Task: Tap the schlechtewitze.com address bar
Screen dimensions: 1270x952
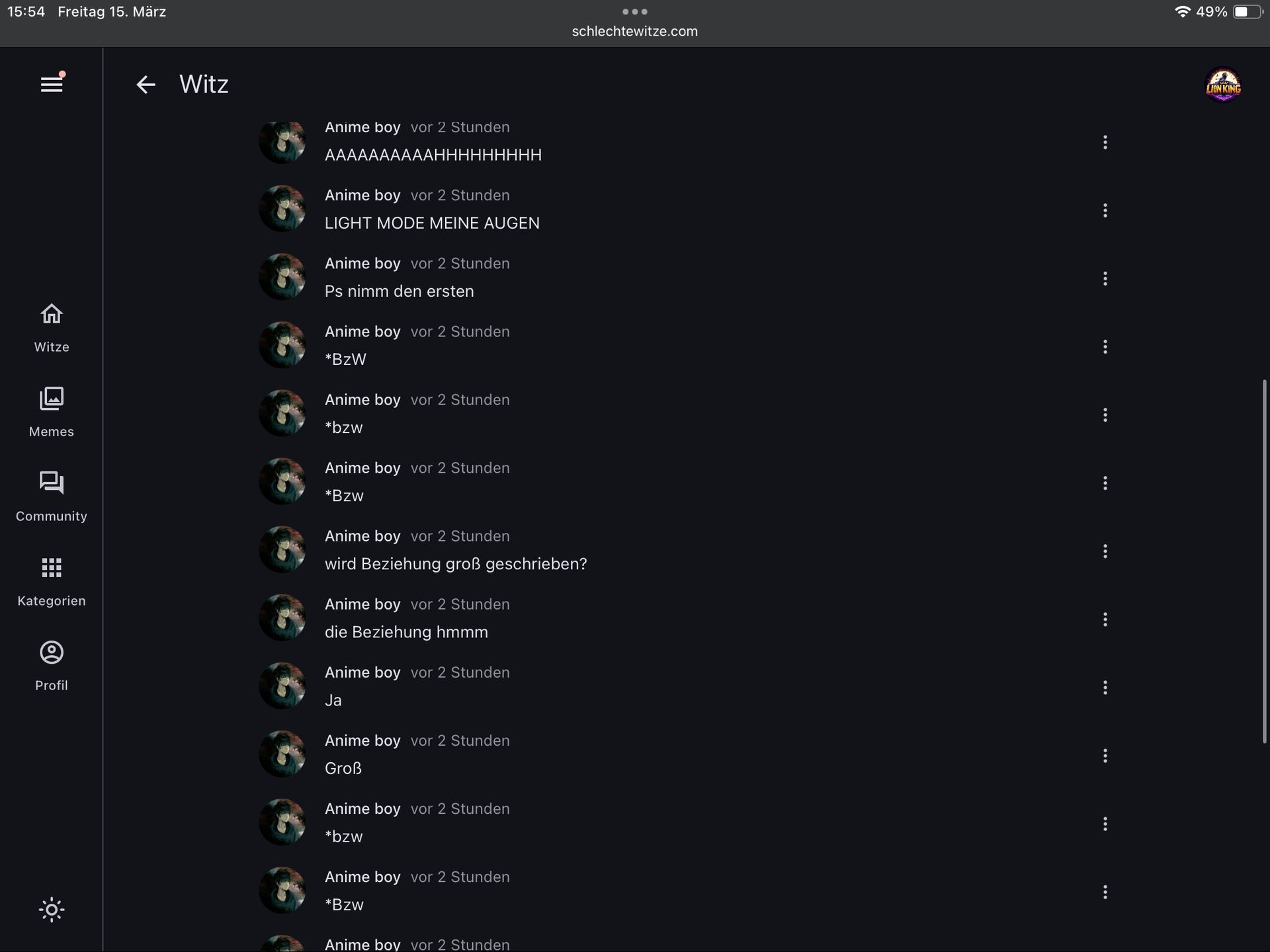Action: tap(634, 31)
